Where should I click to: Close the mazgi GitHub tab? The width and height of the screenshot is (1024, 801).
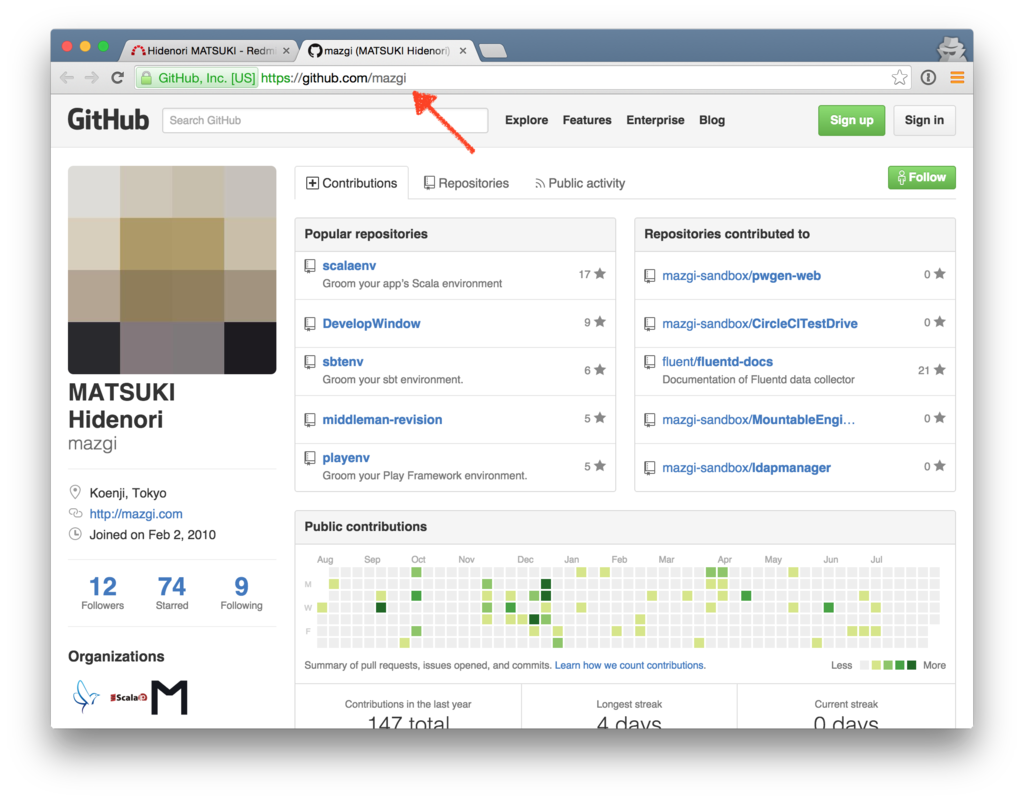click(463, 51)
